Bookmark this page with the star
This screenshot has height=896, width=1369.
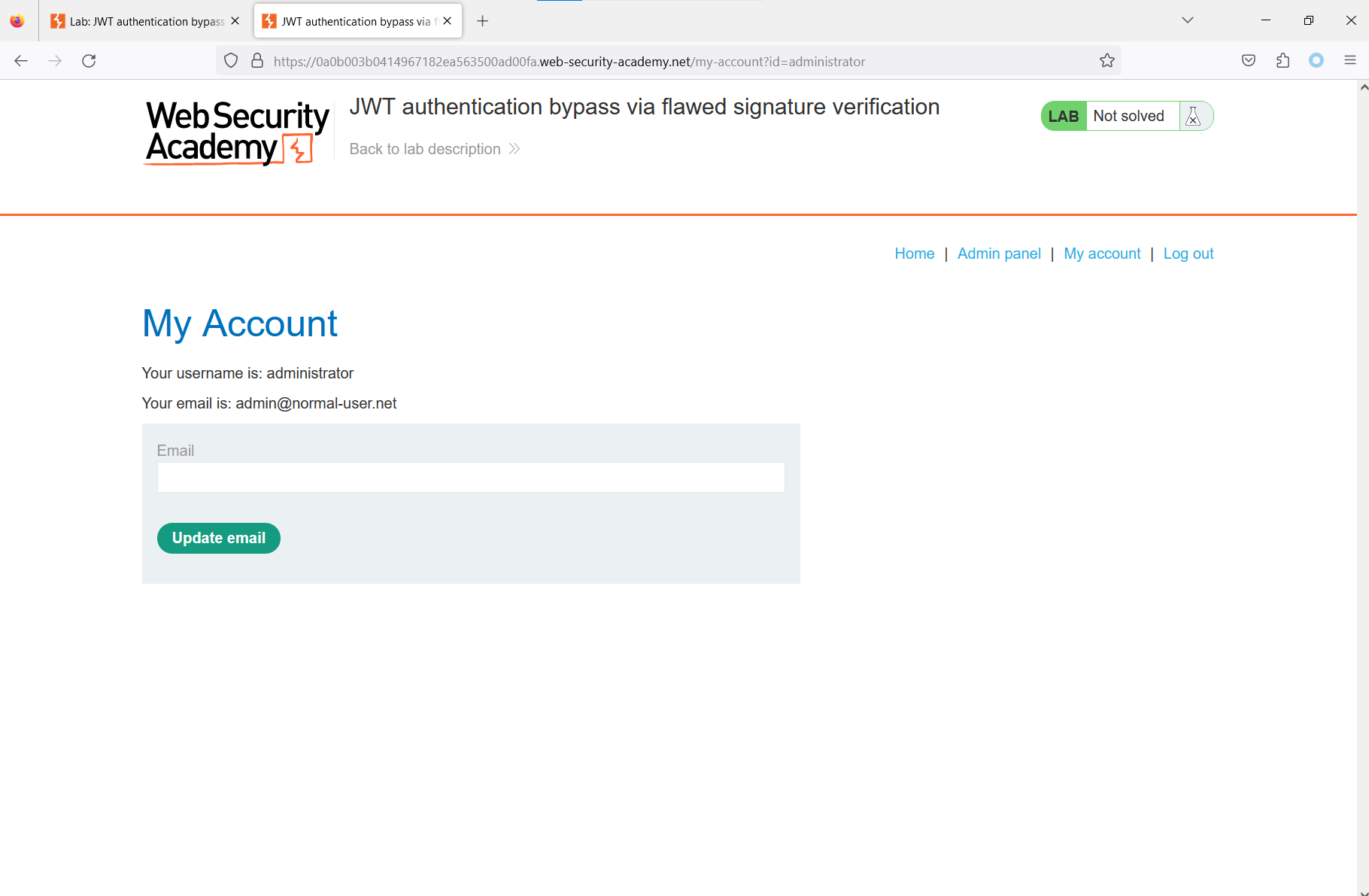click(x=1106, y=61)
